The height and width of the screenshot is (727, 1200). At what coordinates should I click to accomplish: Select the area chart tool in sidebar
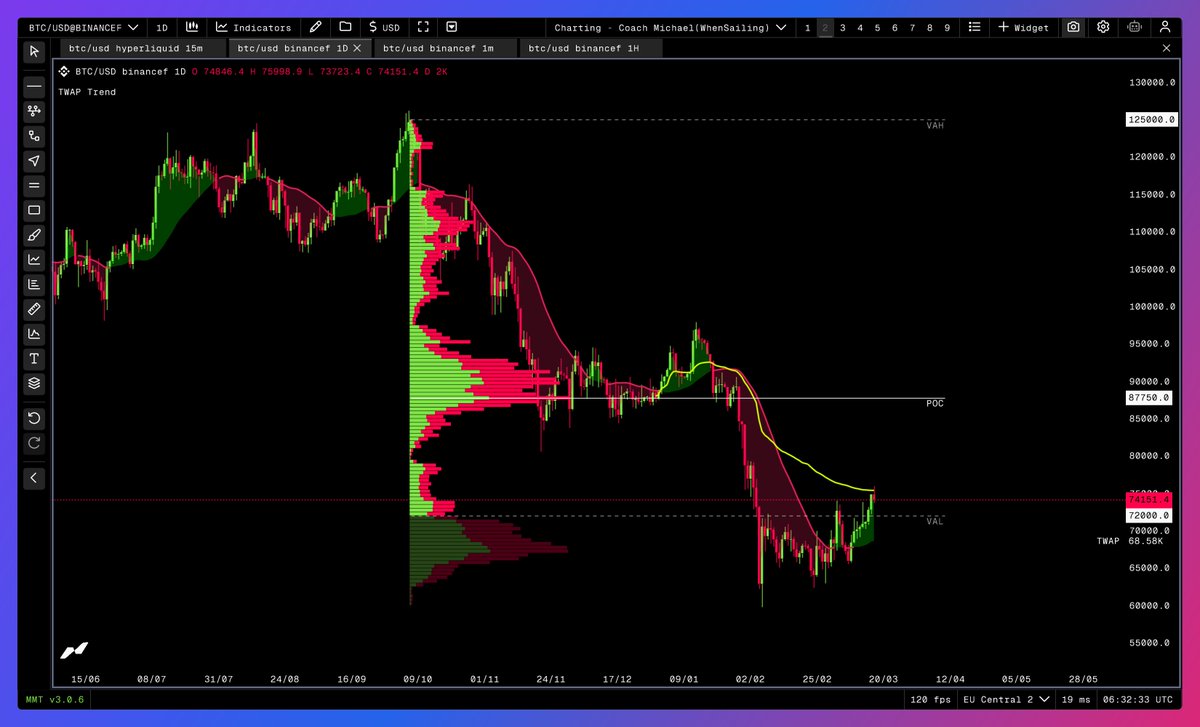tap(34, 334)
